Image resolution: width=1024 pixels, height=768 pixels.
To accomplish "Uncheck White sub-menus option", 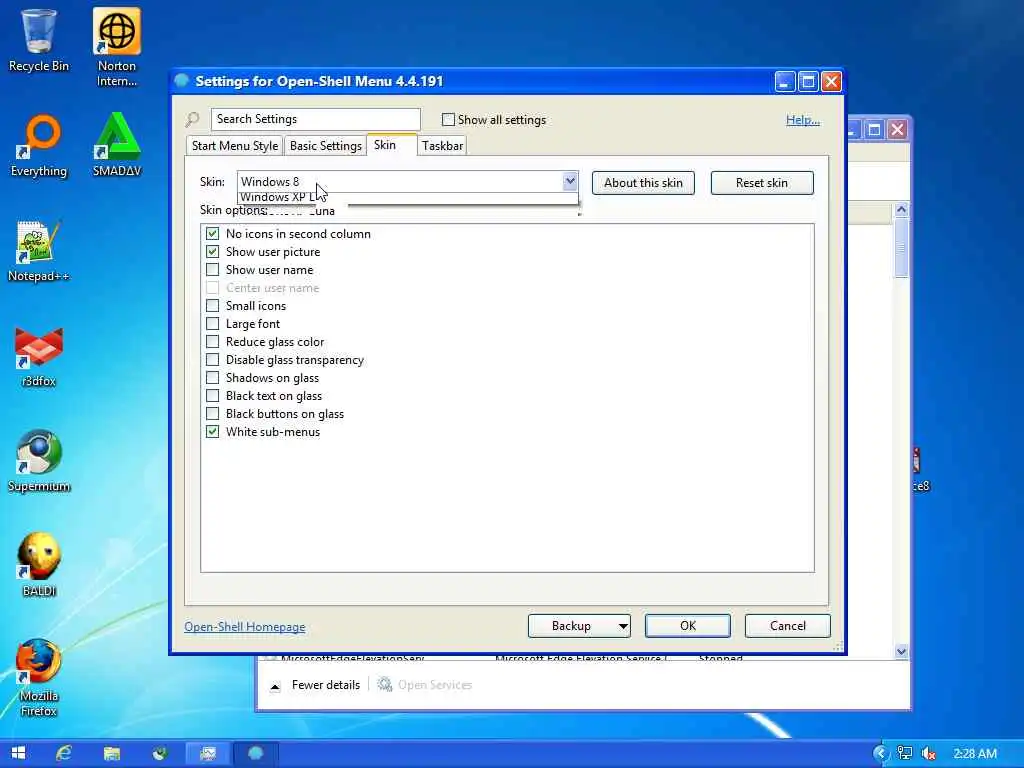I will pyautogui.click(x=212, y=432).
